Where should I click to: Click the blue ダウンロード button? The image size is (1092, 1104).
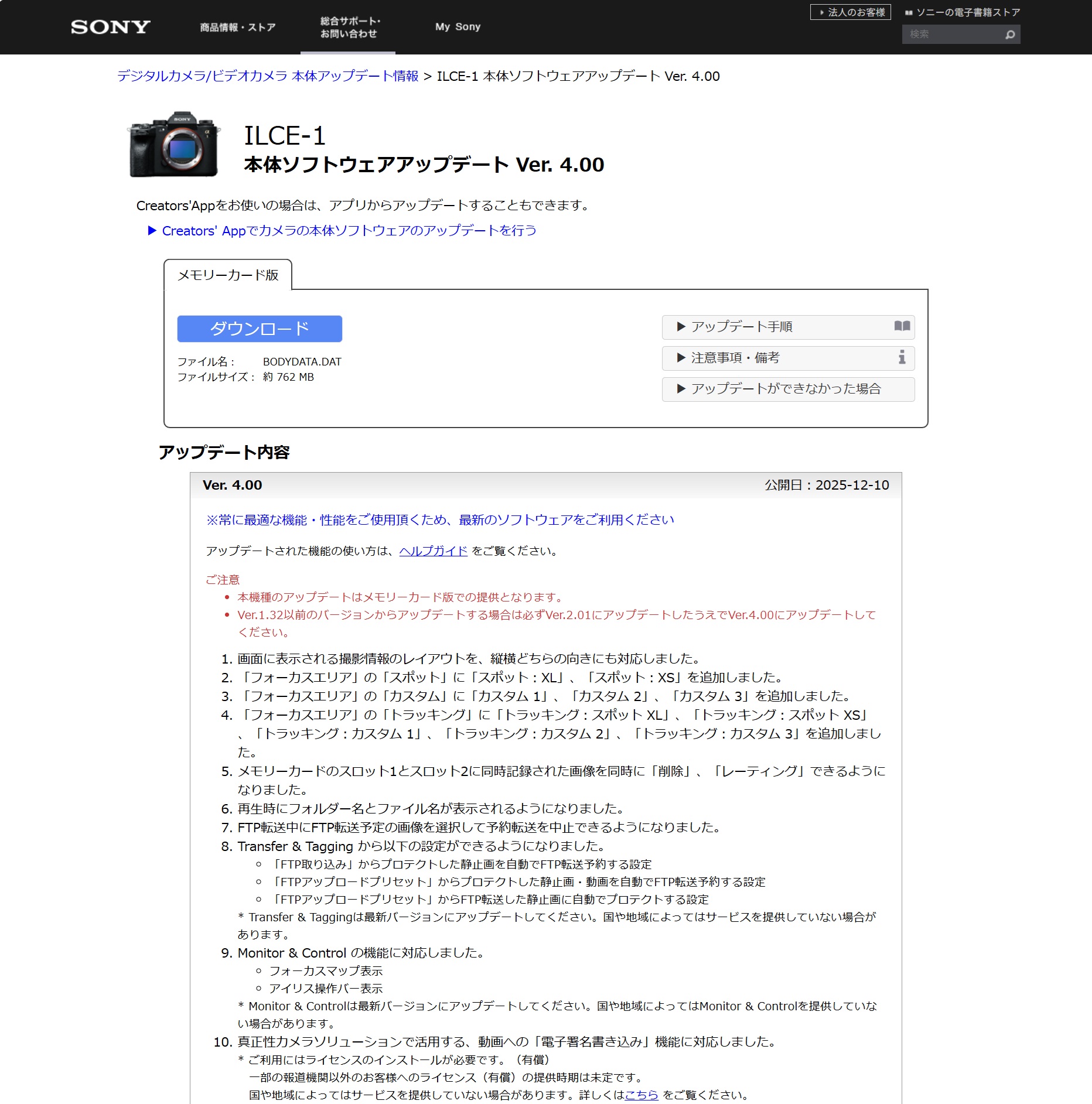coord(260,329)
